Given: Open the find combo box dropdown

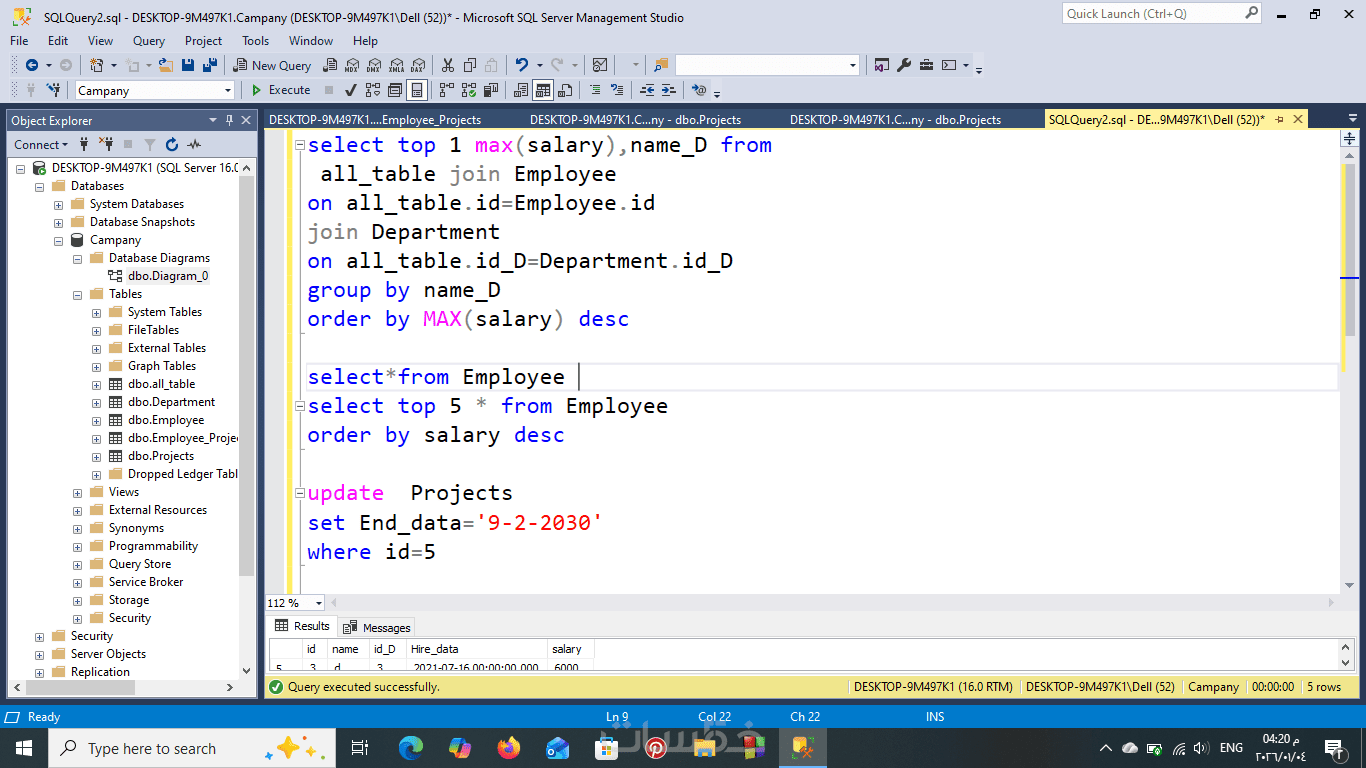Looking at the screenshot, I should (853, 65).
